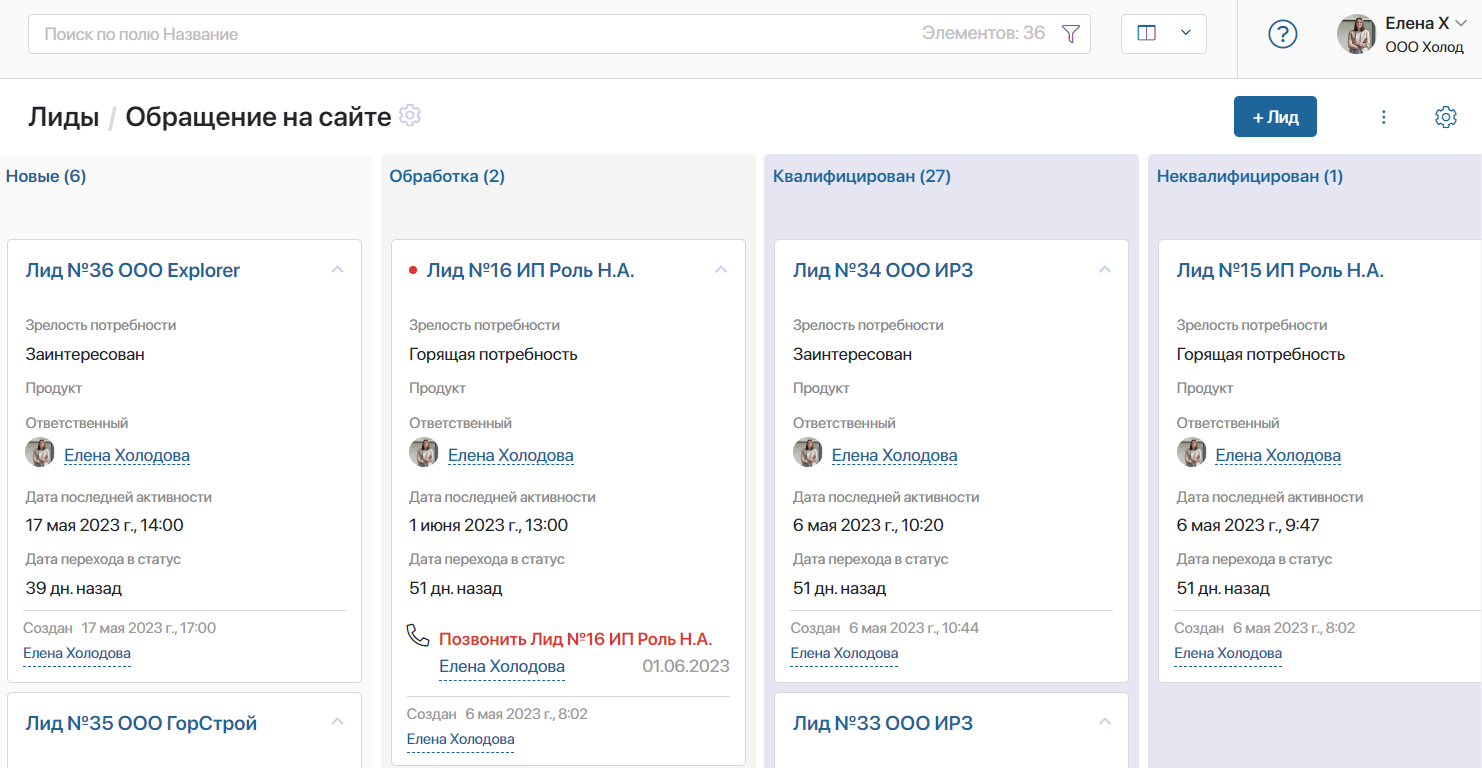Open the CRM settings gear at top right
The width and height of the screenshot is (1482, 768).
(1445, 116)
